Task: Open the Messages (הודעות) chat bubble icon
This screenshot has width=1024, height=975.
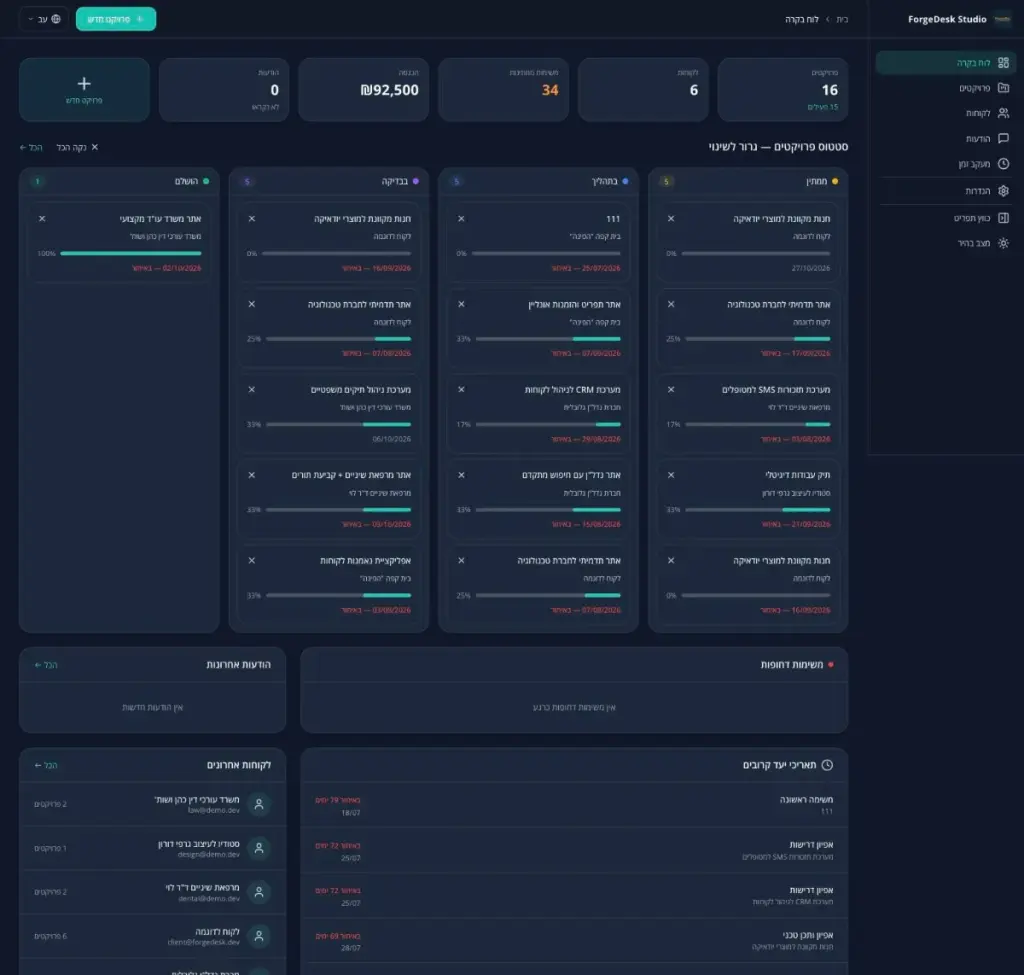Action: click(1003, 138)
